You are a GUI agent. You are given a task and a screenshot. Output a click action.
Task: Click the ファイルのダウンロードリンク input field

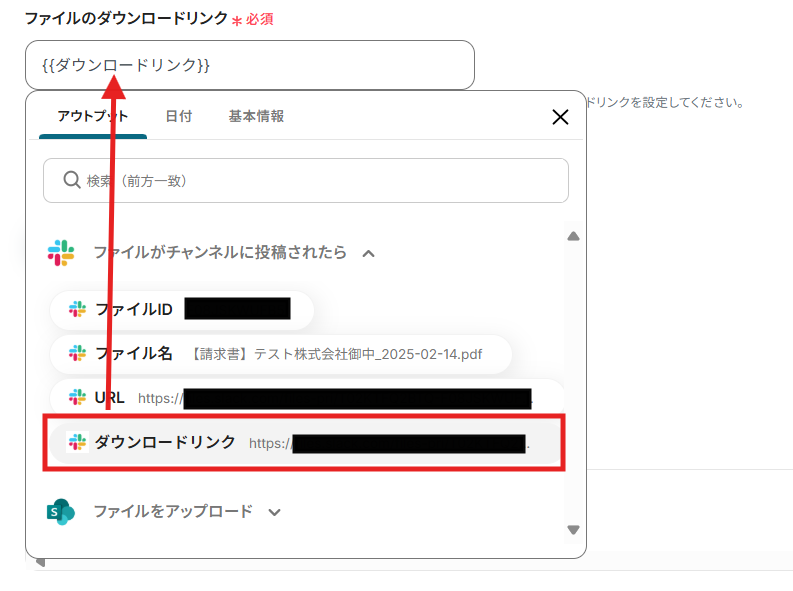[250, 65]
